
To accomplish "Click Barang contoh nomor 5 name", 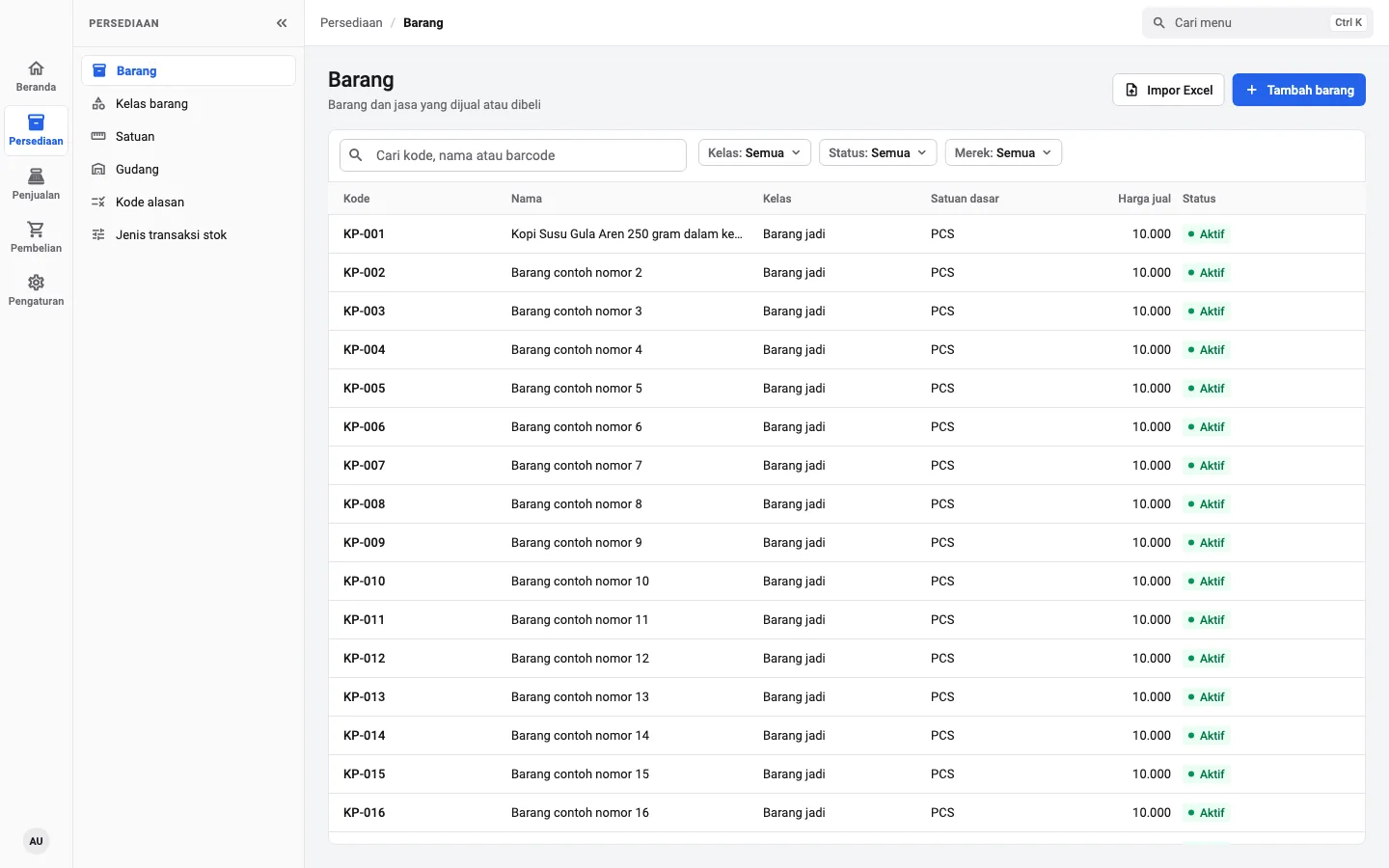I will [x=577, y=389].
